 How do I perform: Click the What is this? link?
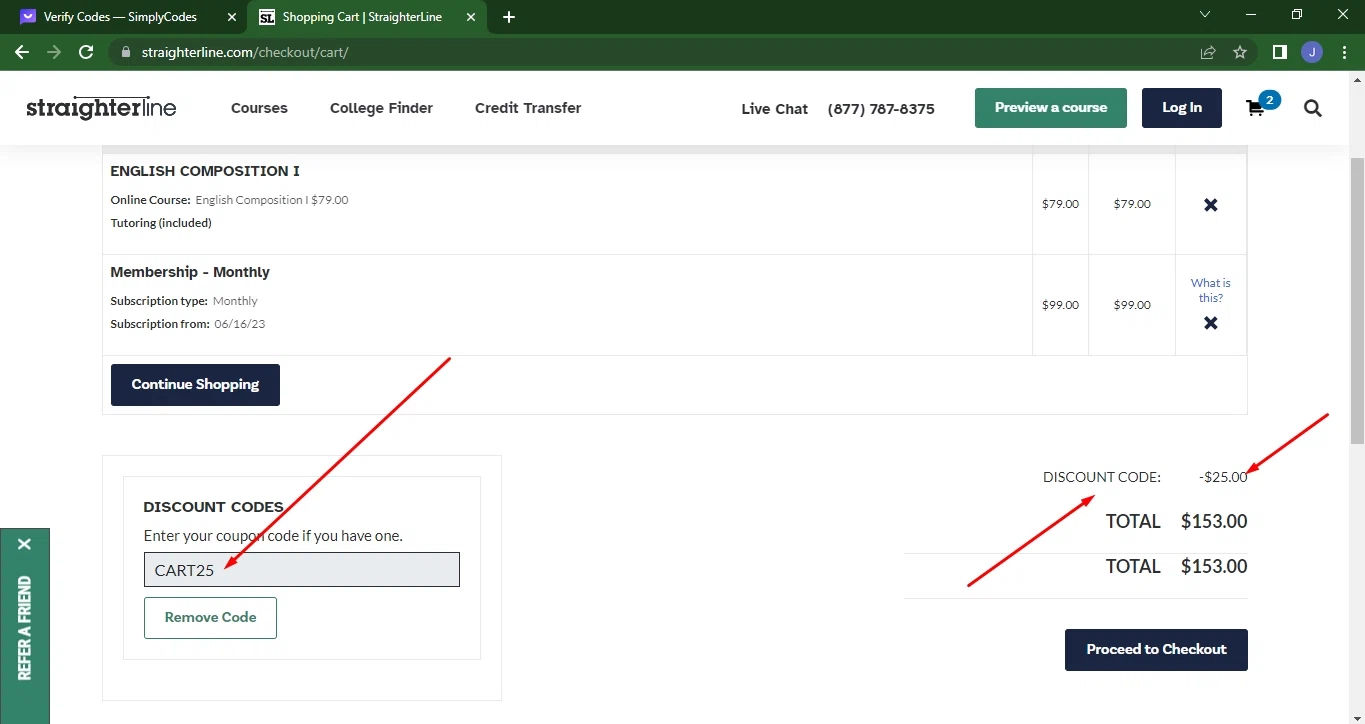click(x=1210, y=290)
